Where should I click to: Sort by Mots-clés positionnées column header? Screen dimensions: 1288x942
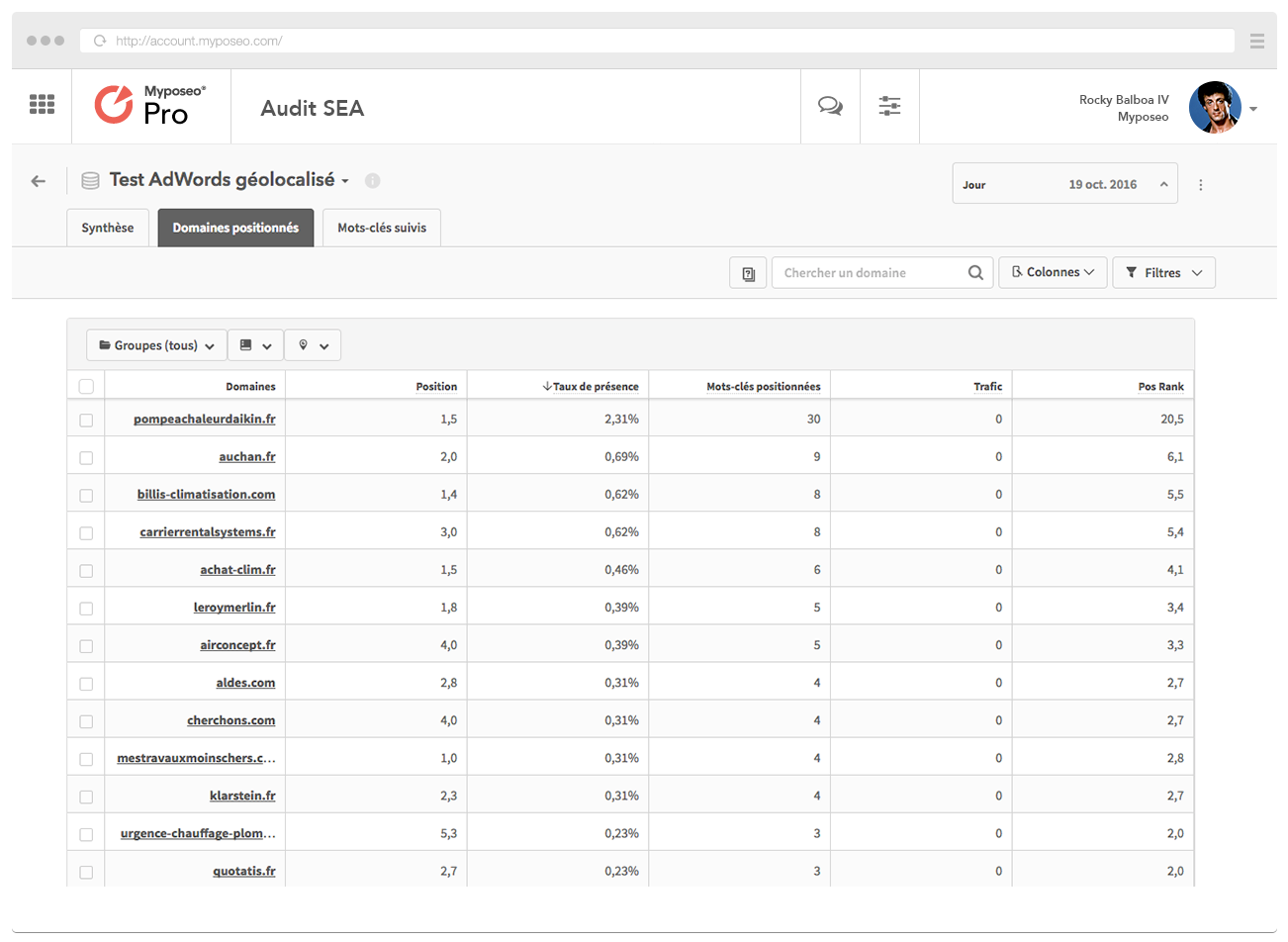[764, 387]
